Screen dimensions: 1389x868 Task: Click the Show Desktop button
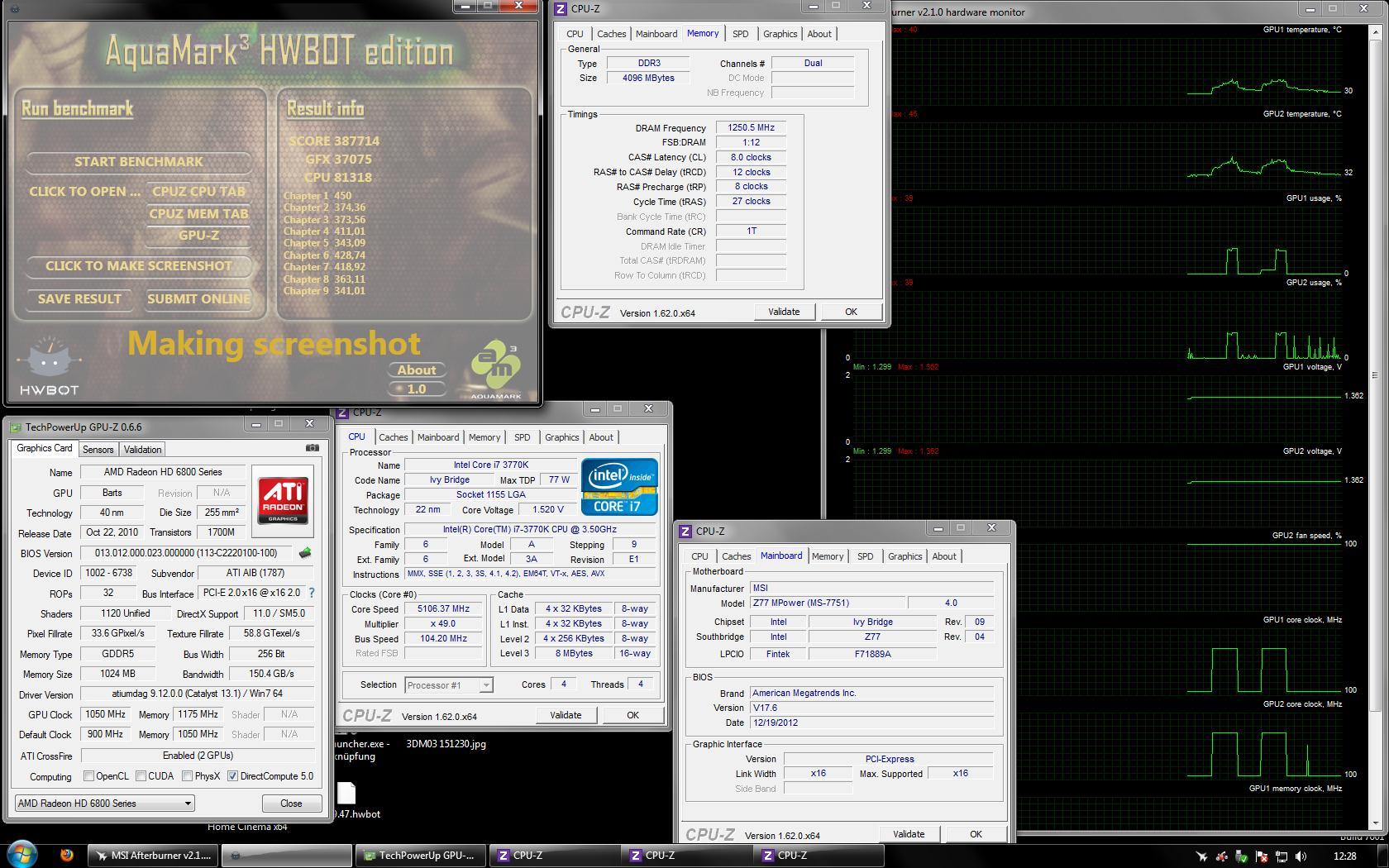click(x=1383, y=856)
